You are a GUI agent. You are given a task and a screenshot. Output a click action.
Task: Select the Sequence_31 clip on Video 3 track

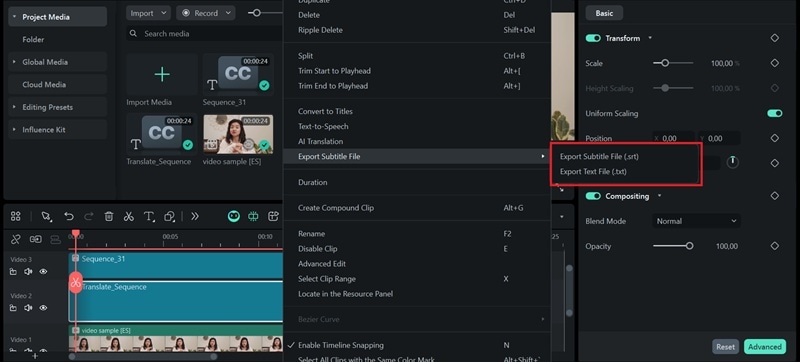176,265
